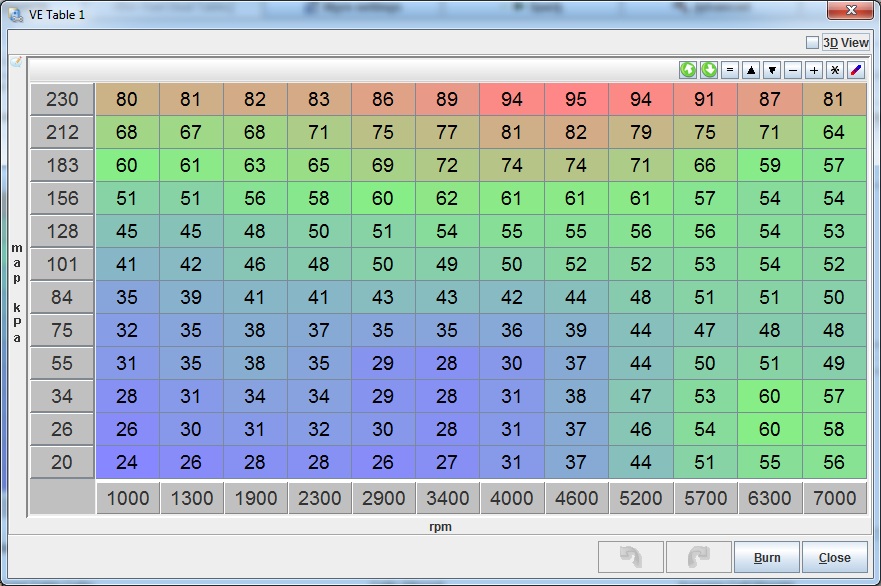The width and height of the screenshot is (881, 586).
Task: Click the equals set-value toolbar icon
Action: pyautogui.click(x=730, y=70)
